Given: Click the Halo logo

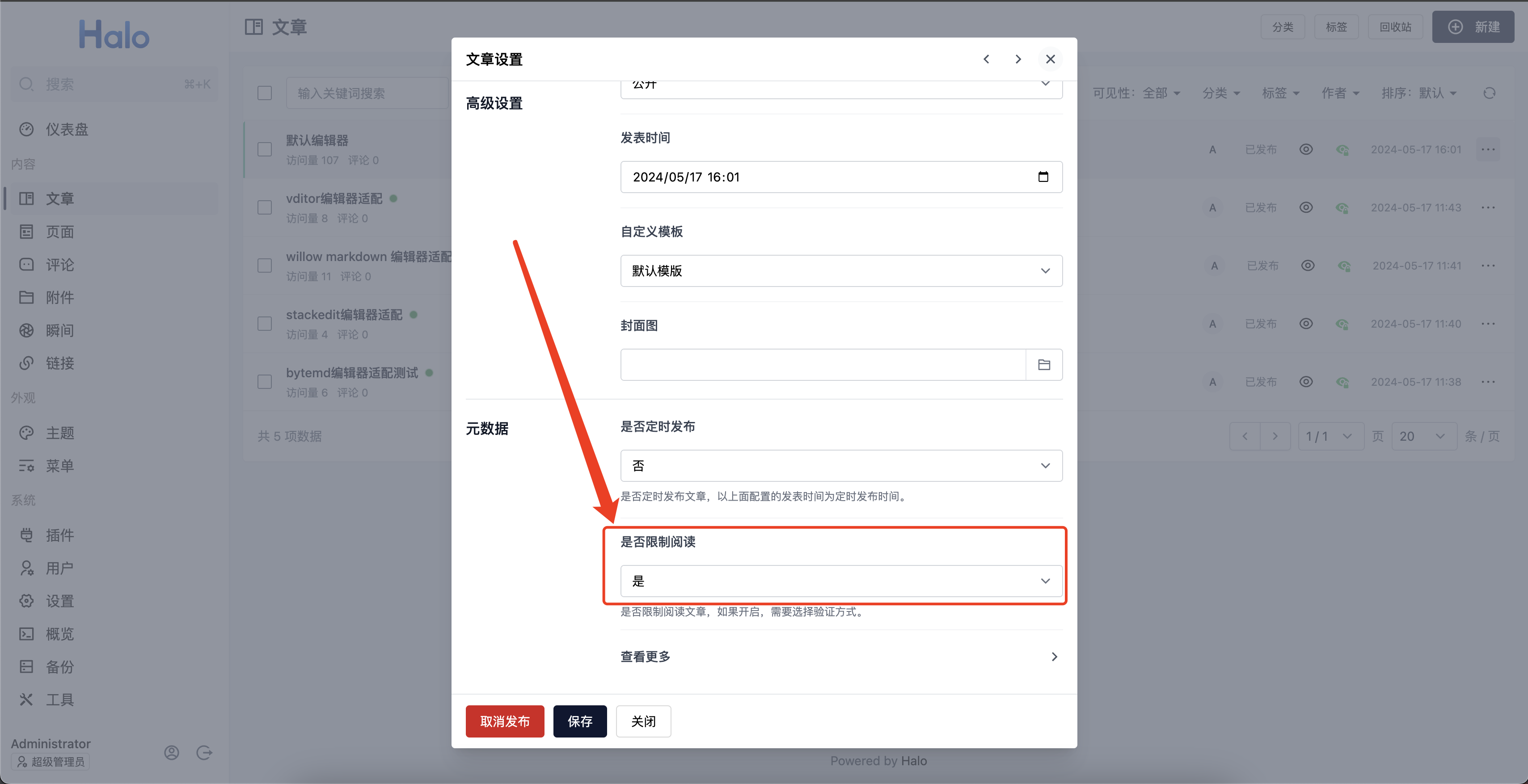Looking at the screenshot, I should click(114, 34).
